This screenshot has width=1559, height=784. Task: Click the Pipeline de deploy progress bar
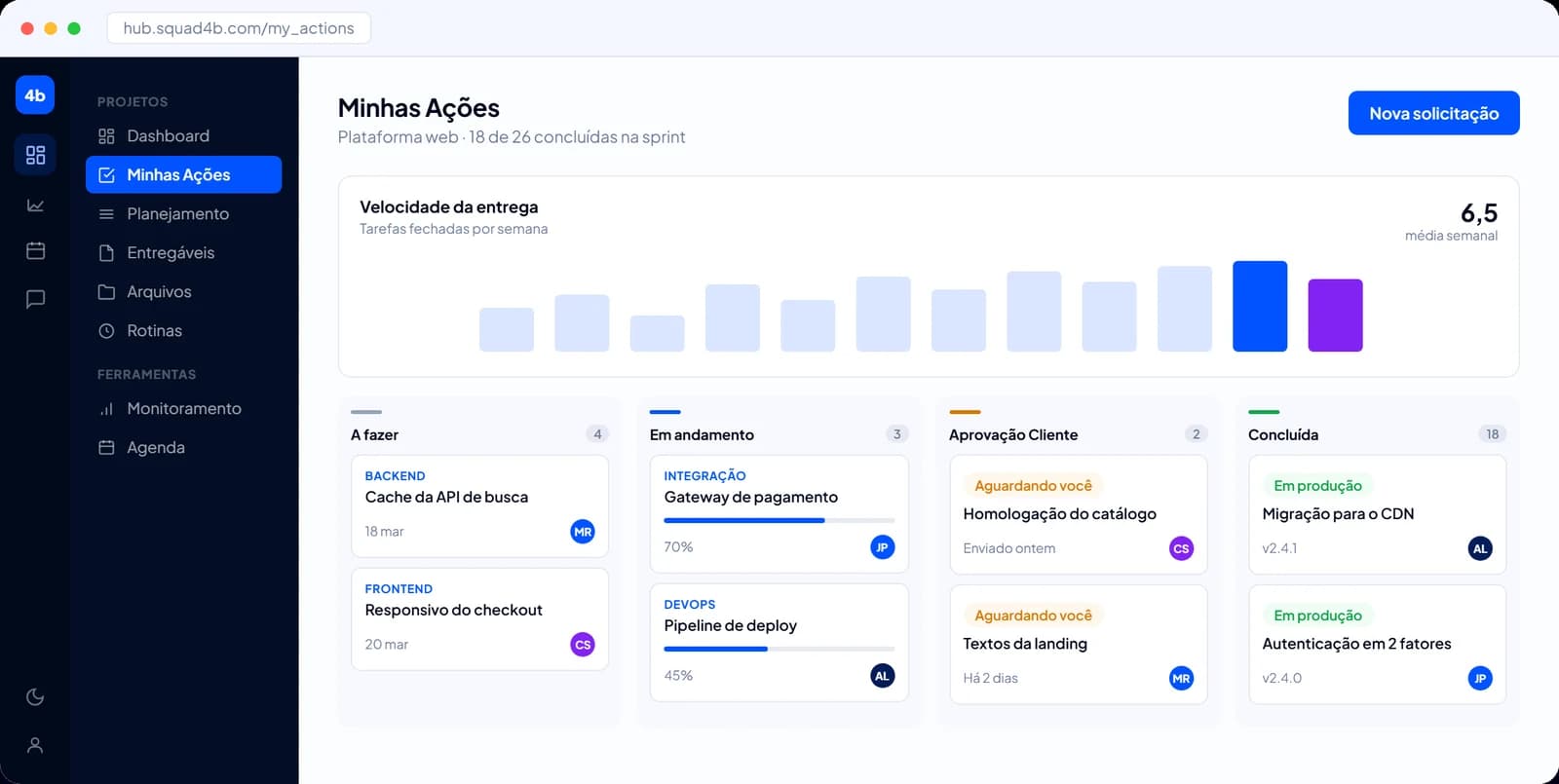pyautogui.click(x=779, y=650)
